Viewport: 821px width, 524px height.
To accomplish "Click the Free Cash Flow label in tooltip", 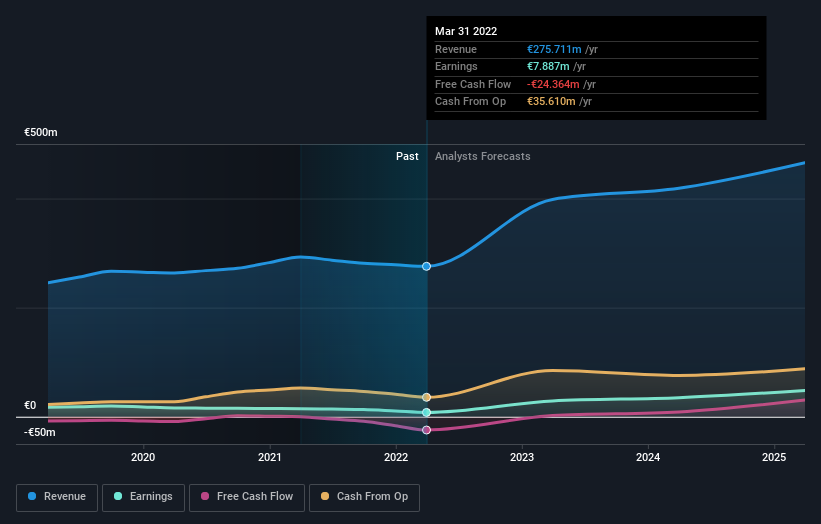I will (x=473, y=84).
